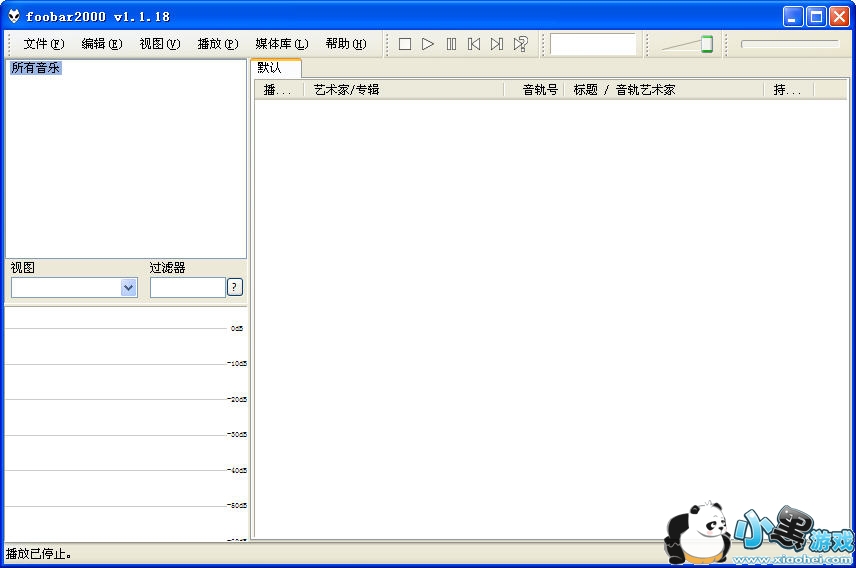Skip to the previous track
Image resolution: width=856 pixels, height=568 pixels.
coord(474,44)
